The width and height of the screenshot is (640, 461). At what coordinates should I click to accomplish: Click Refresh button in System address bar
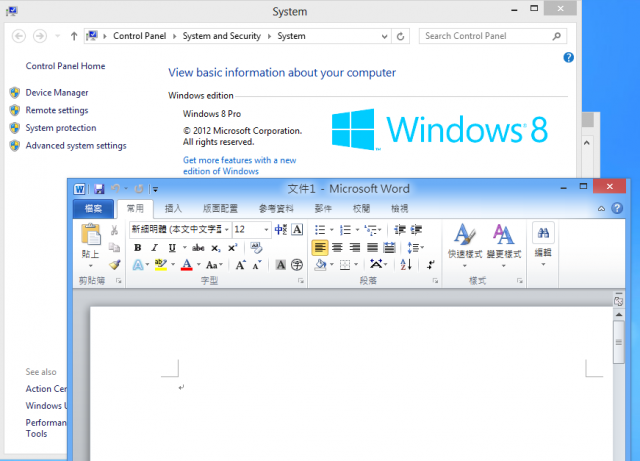tap(400, 36)
